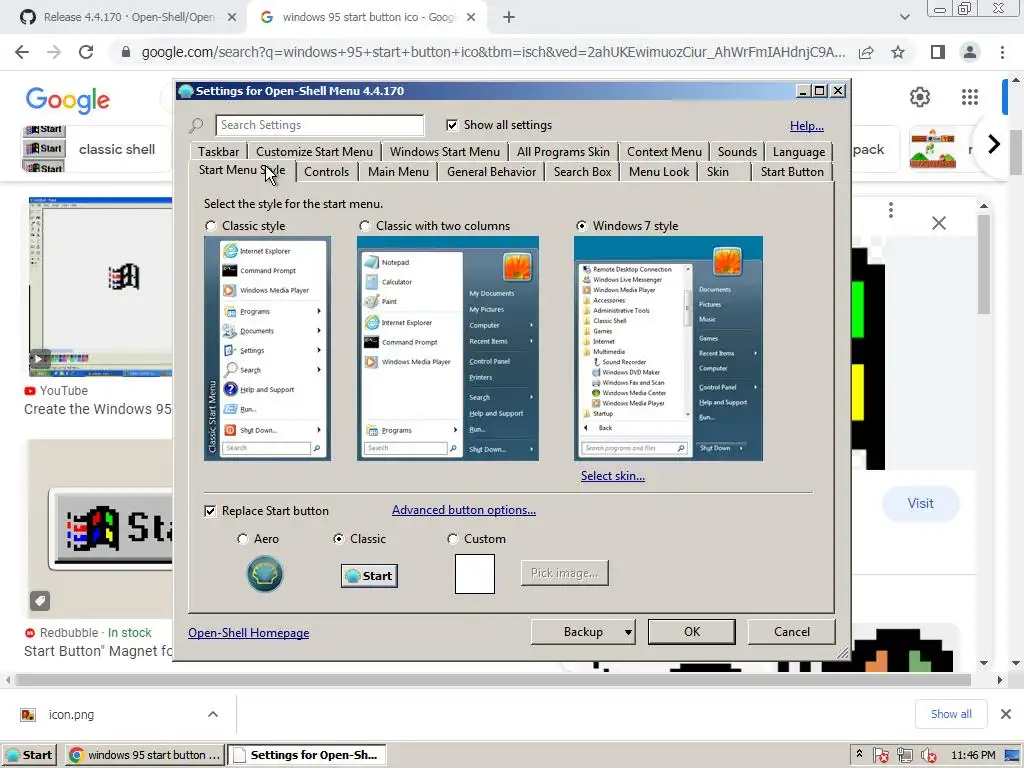Select the Aero shell start button image
The width and height of the screenshot is (1024, 768).
(x=264, y=574)
